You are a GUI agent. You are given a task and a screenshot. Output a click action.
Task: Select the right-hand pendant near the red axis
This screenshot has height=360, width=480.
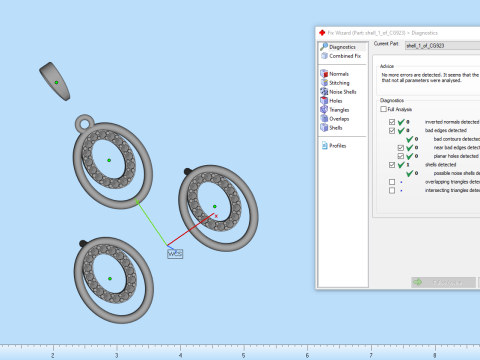point(218,208)
